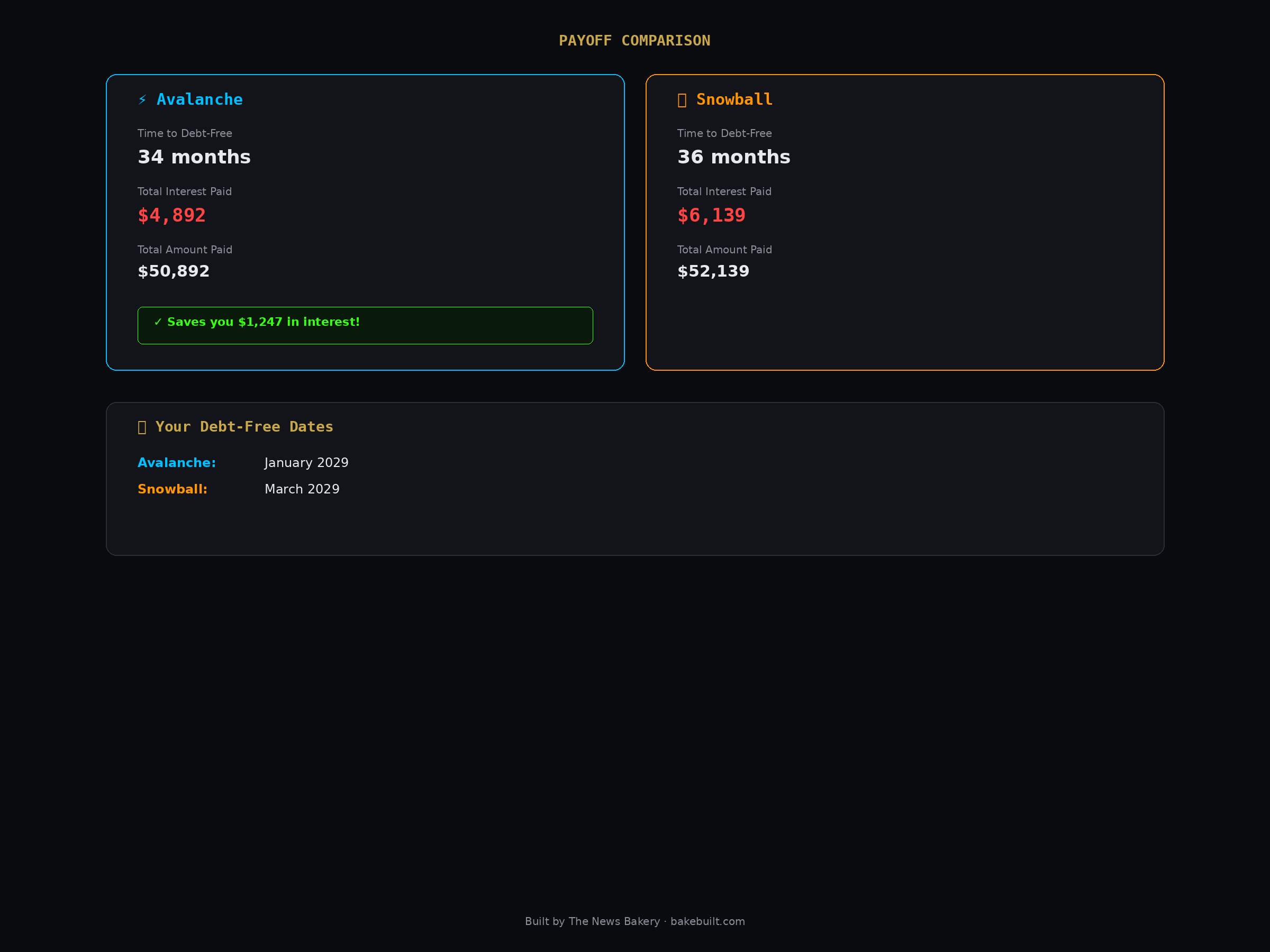Screen dimensions: 1270x952
Task: Click Time to Debt-Free label in Snowball card
Action: pos(724,133)
